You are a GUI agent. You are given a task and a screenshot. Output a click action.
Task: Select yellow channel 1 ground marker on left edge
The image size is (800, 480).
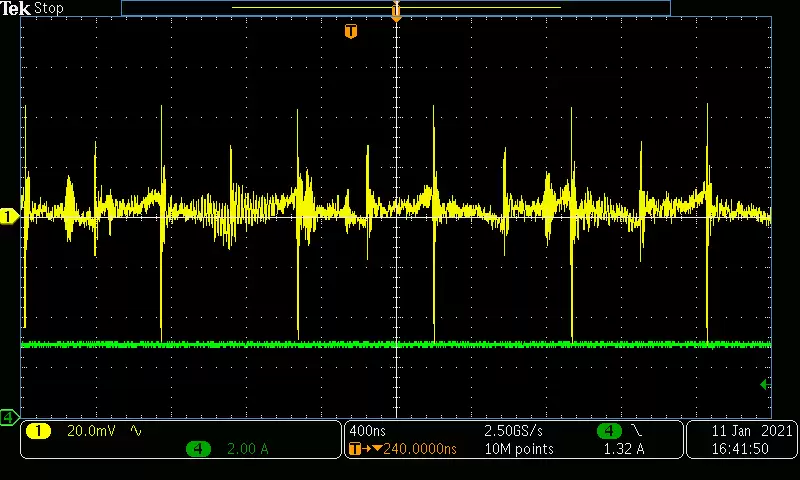[8, 216]
